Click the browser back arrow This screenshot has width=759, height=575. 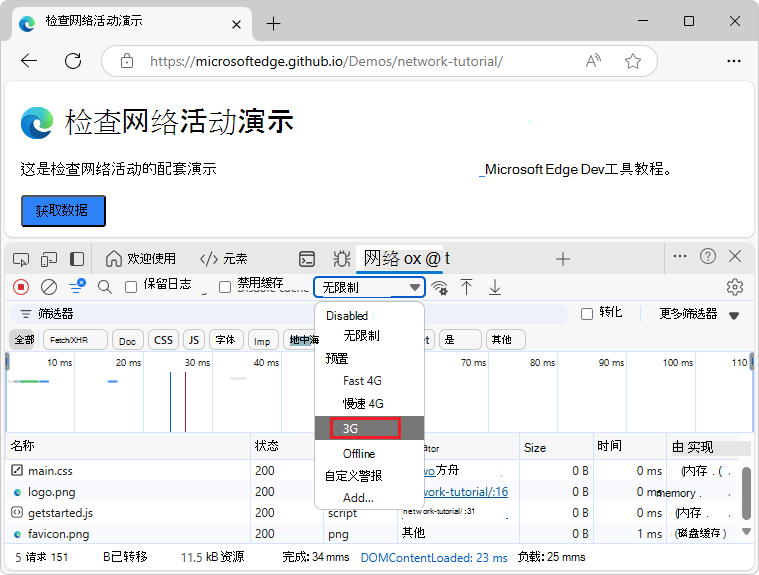(x=29, y=61)
